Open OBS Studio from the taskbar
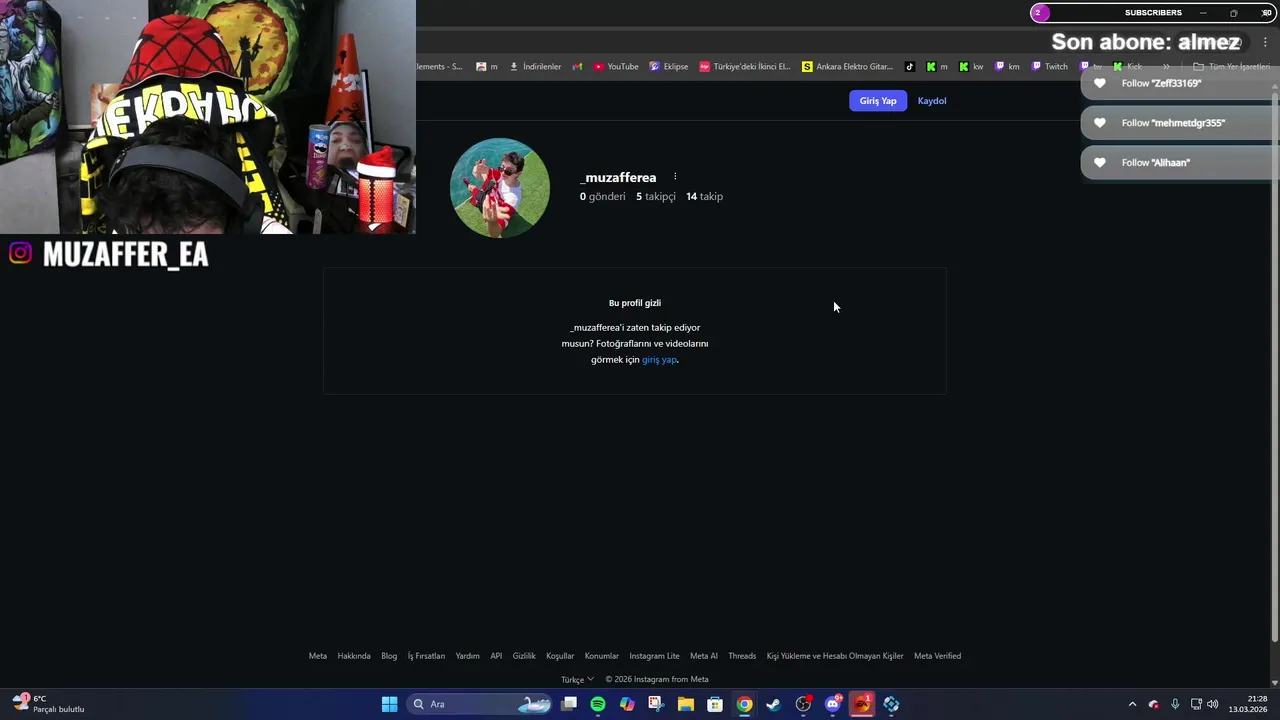 point(803,704)
